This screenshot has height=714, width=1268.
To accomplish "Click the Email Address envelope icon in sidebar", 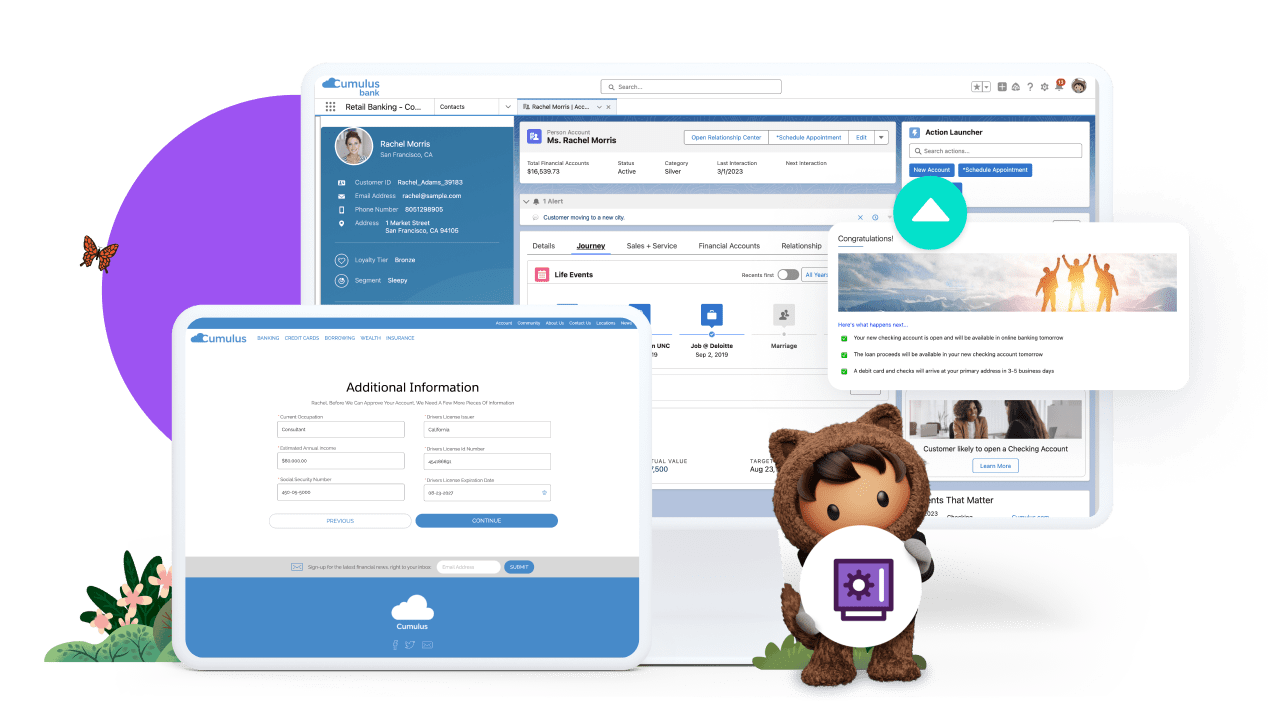I will 341,196.
